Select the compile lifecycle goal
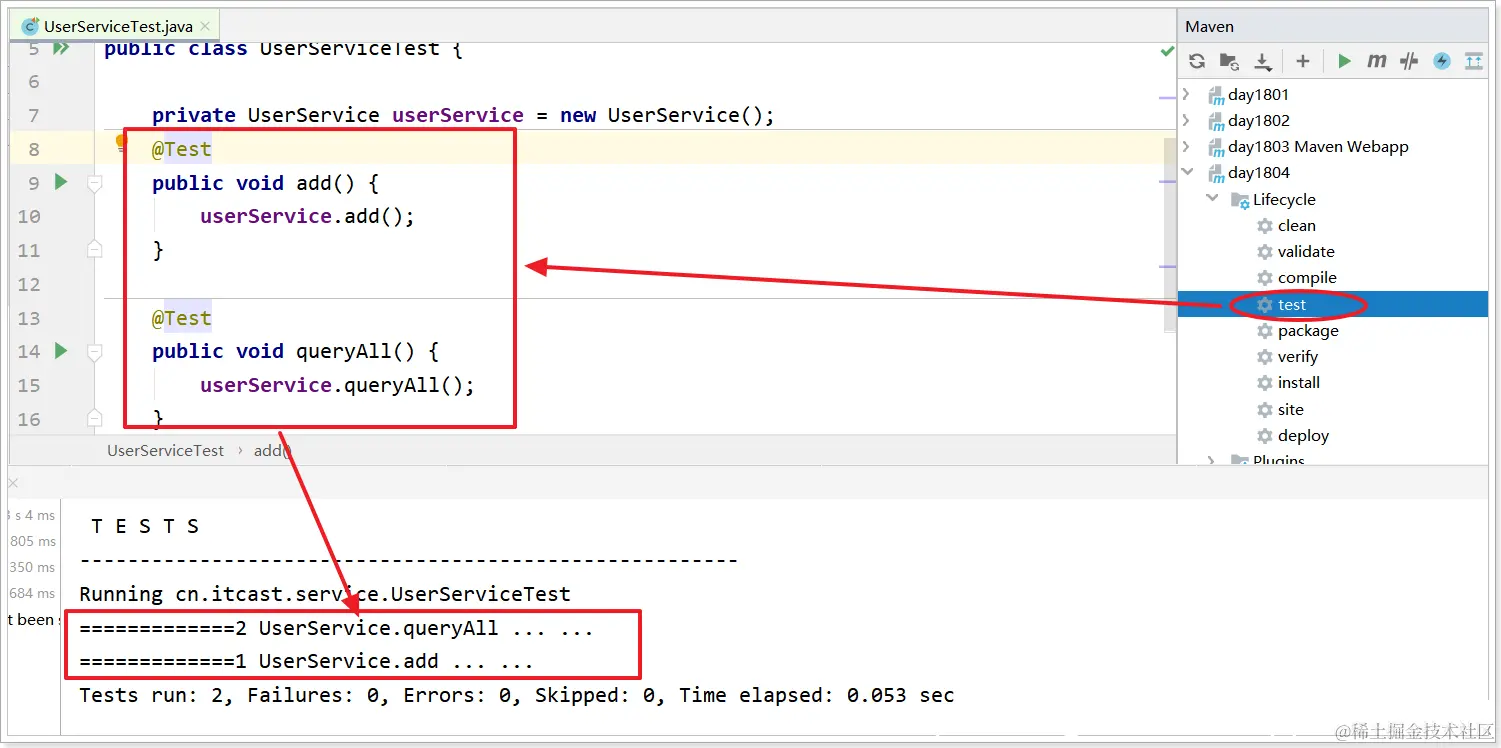This screenshot has width=1501, height=748. [x=1307, y=278]
